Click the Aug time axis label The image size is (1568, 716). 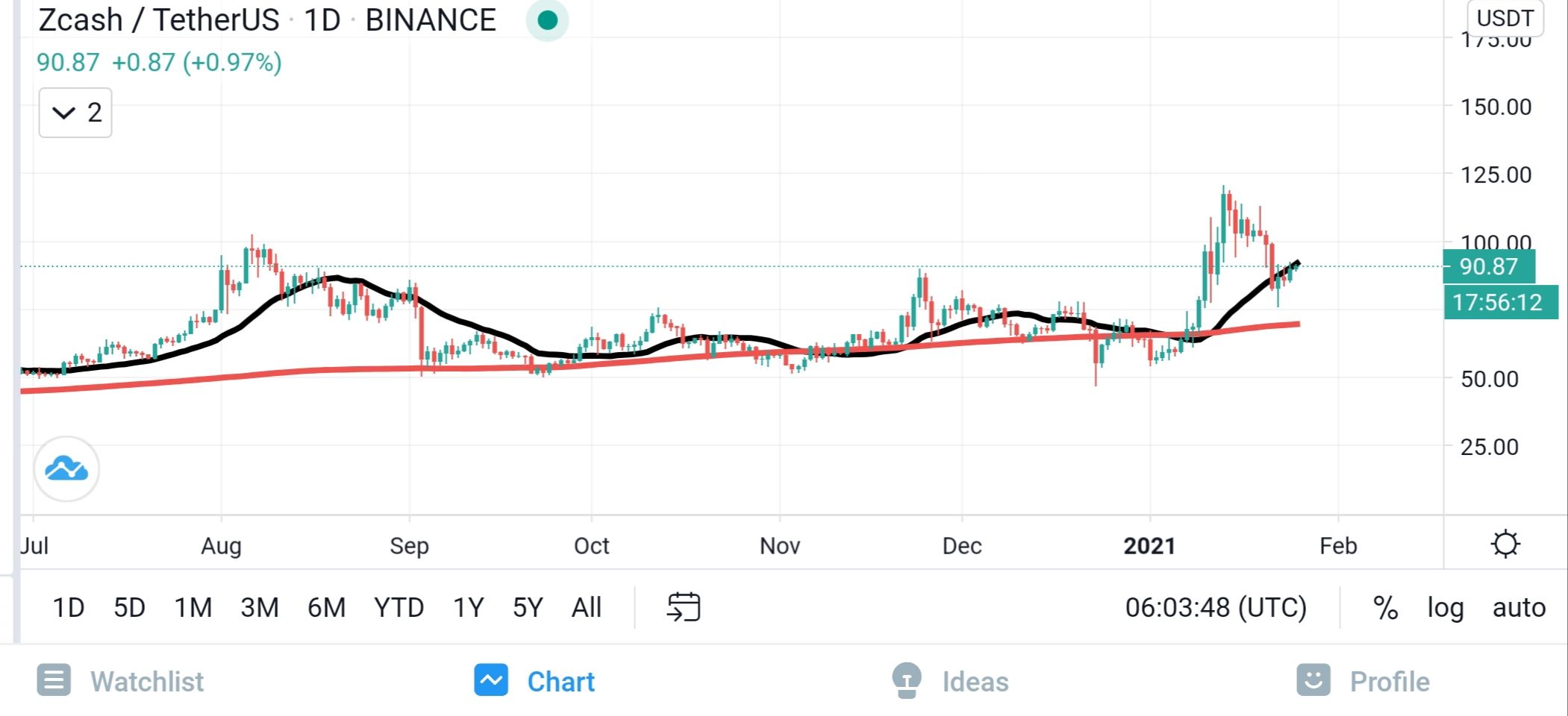click(221, 546)
